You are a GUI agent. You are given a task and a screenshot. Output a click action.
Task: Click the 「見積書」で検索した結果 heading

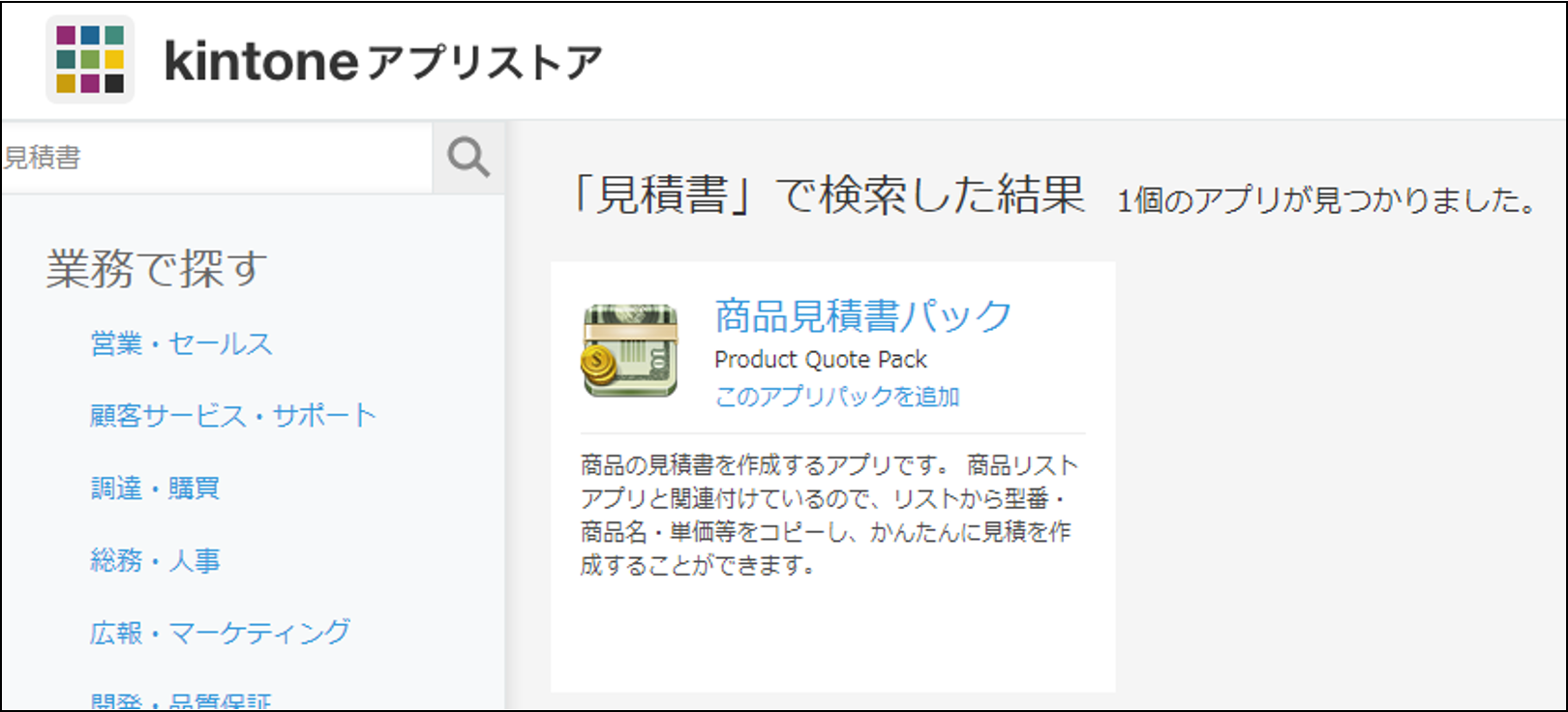pyautogui.click(x=829, y=194)
